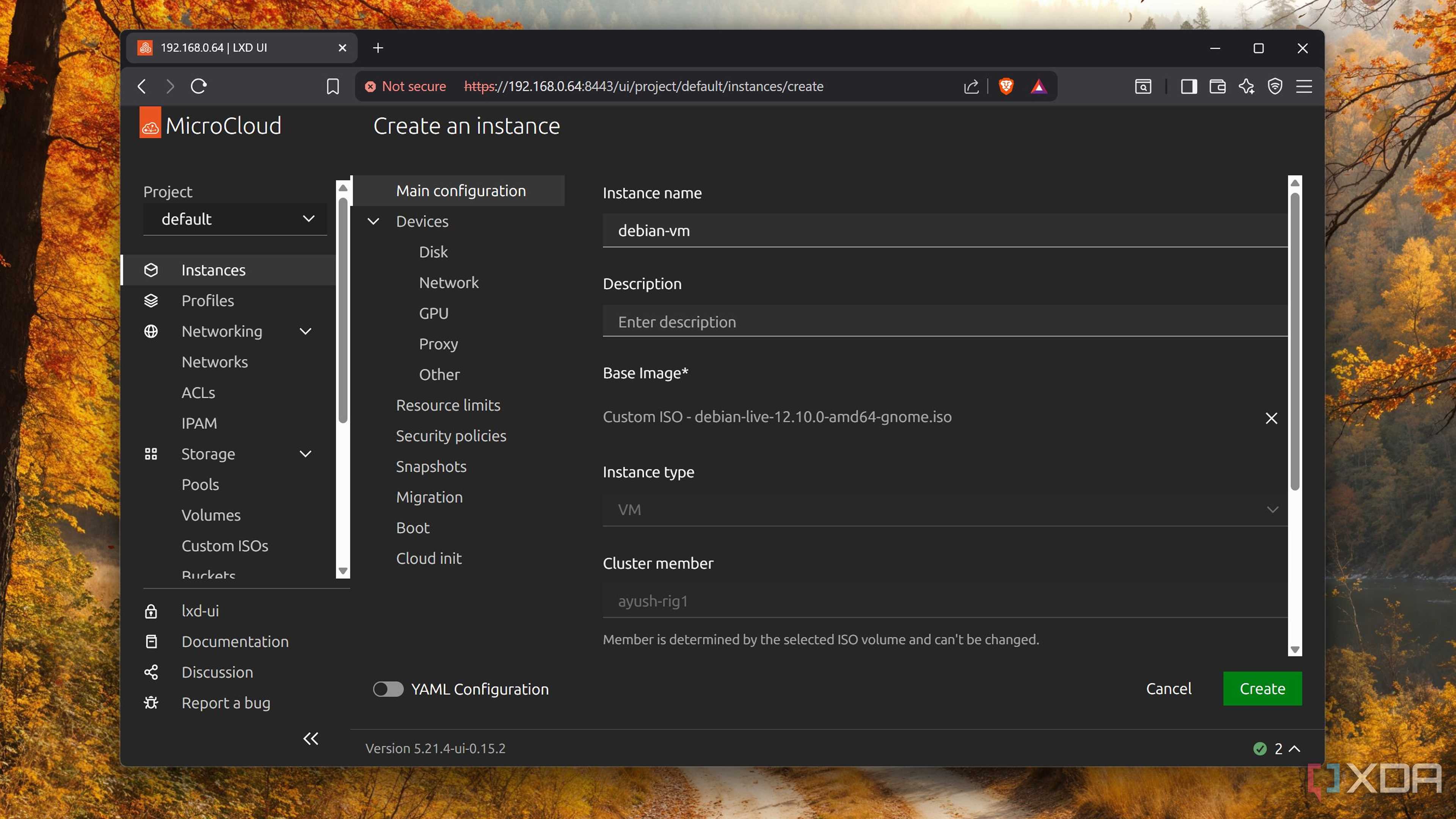The height and width of the screenshot is (819, 1456).
Task: Click the Profiles layers icon
Action: point(151,301)
